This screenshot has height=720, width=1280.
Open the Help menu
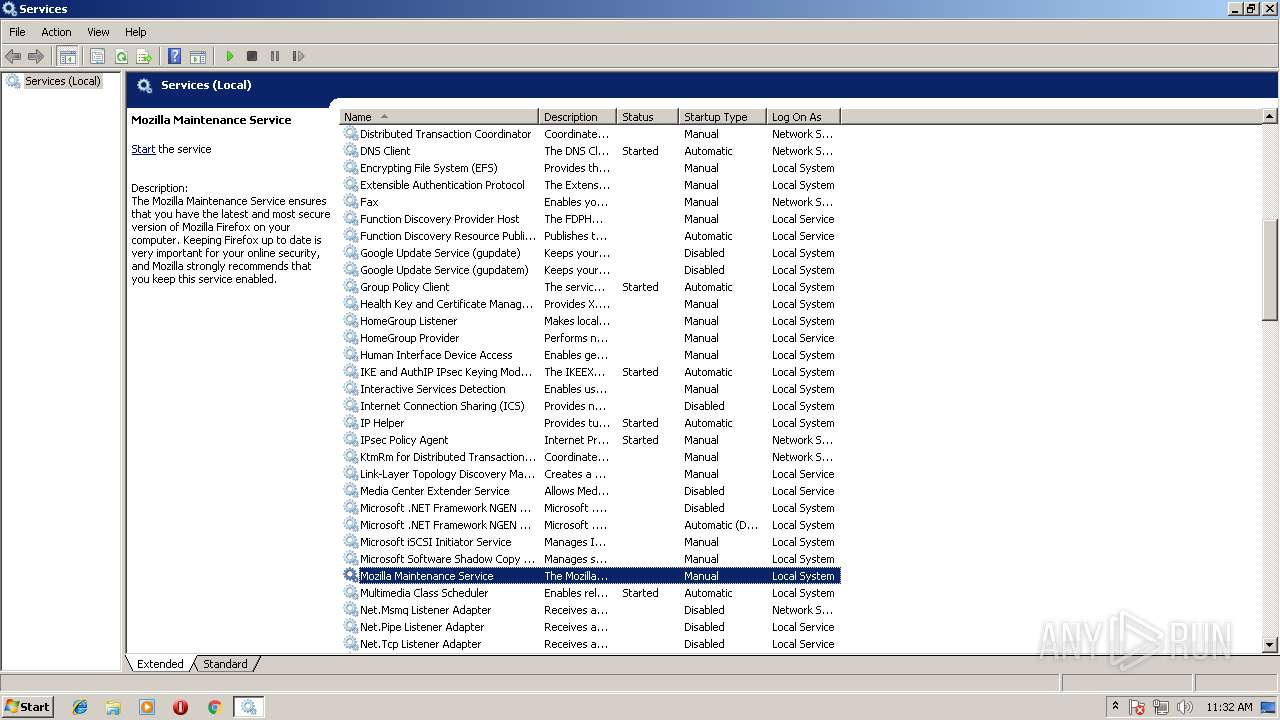[x=136, y=32]
